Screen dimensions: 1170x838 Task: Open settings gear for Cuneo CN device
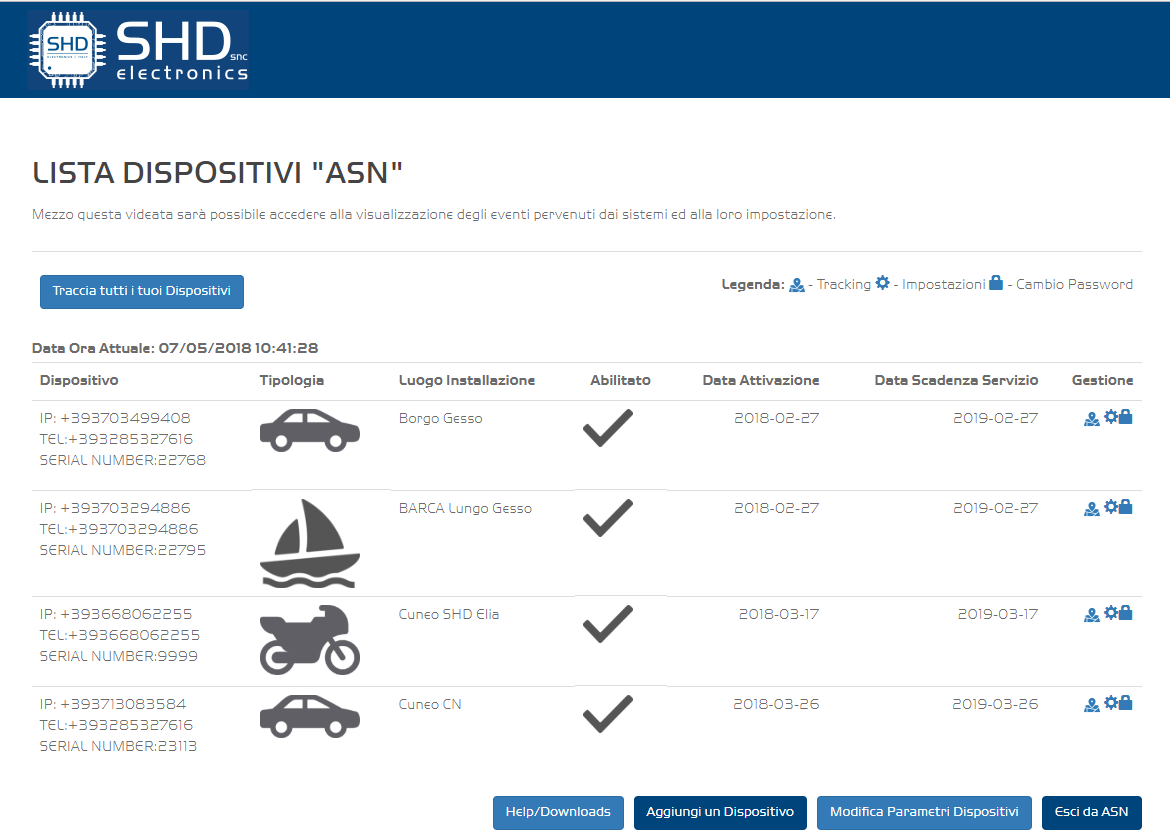[1110, 704]
